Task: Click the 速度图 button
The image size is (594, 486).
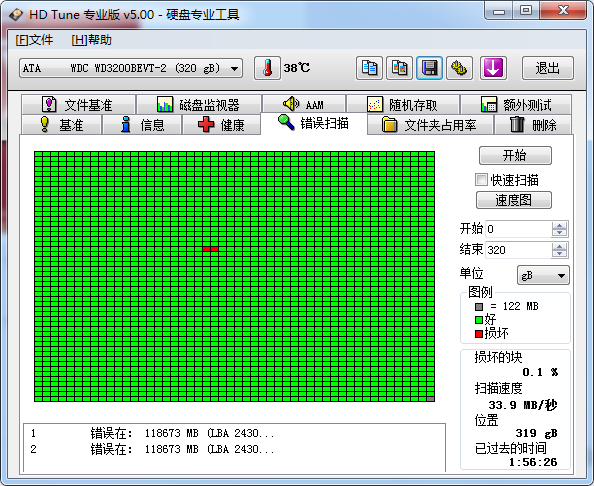Action: 514,200
